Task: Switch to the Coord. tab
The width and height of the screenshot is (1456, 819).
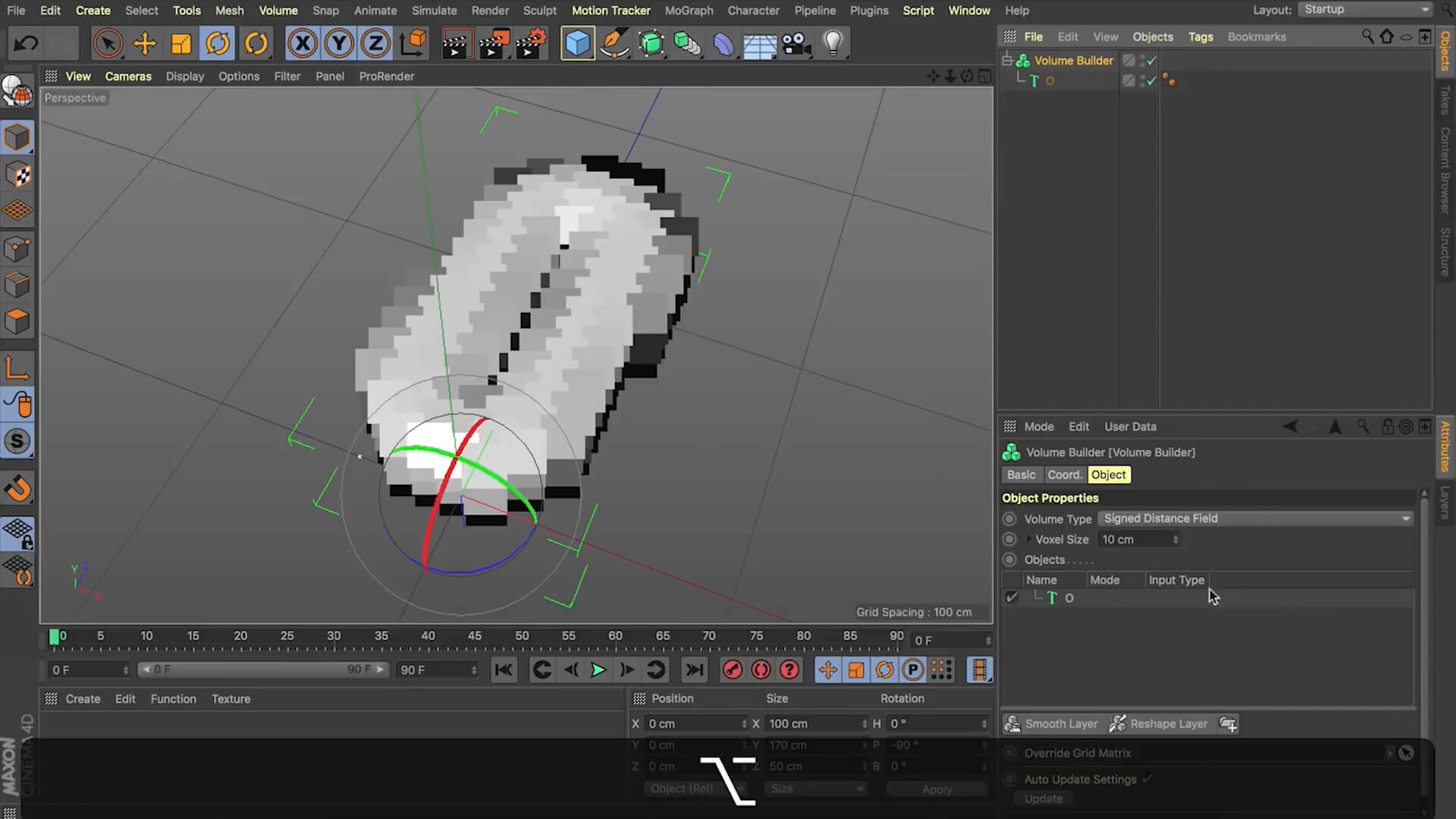Action: point(1065,474)
